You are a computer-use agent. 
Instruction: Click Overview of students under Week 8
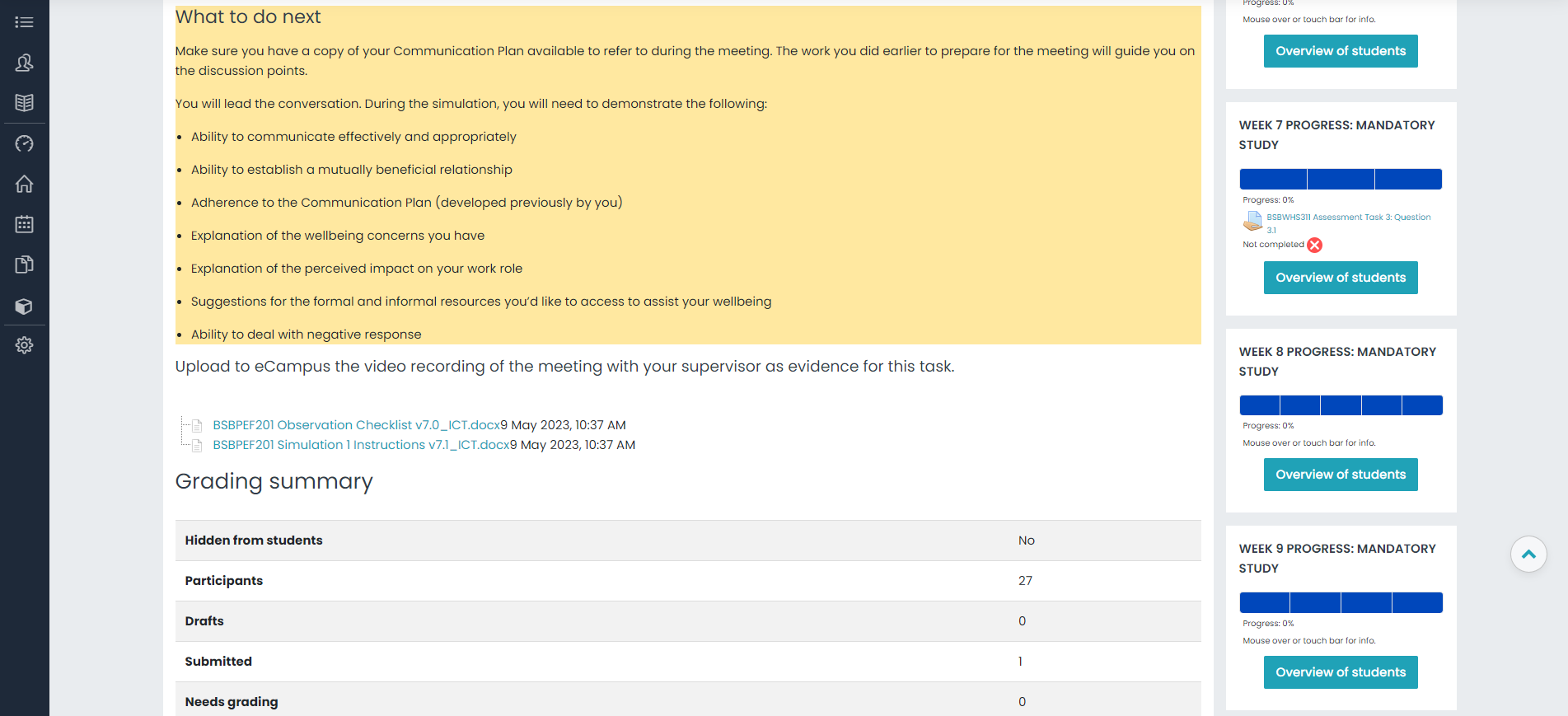[1341, 475]
